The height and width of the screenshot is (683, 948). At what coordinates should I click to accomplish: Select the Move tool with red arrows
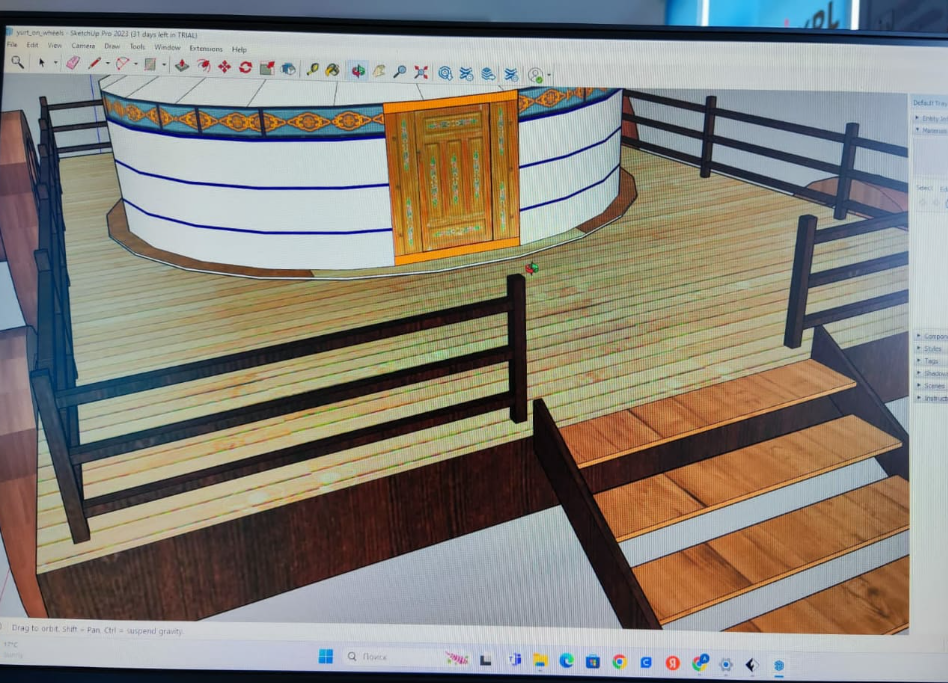[x=224, y=66]
